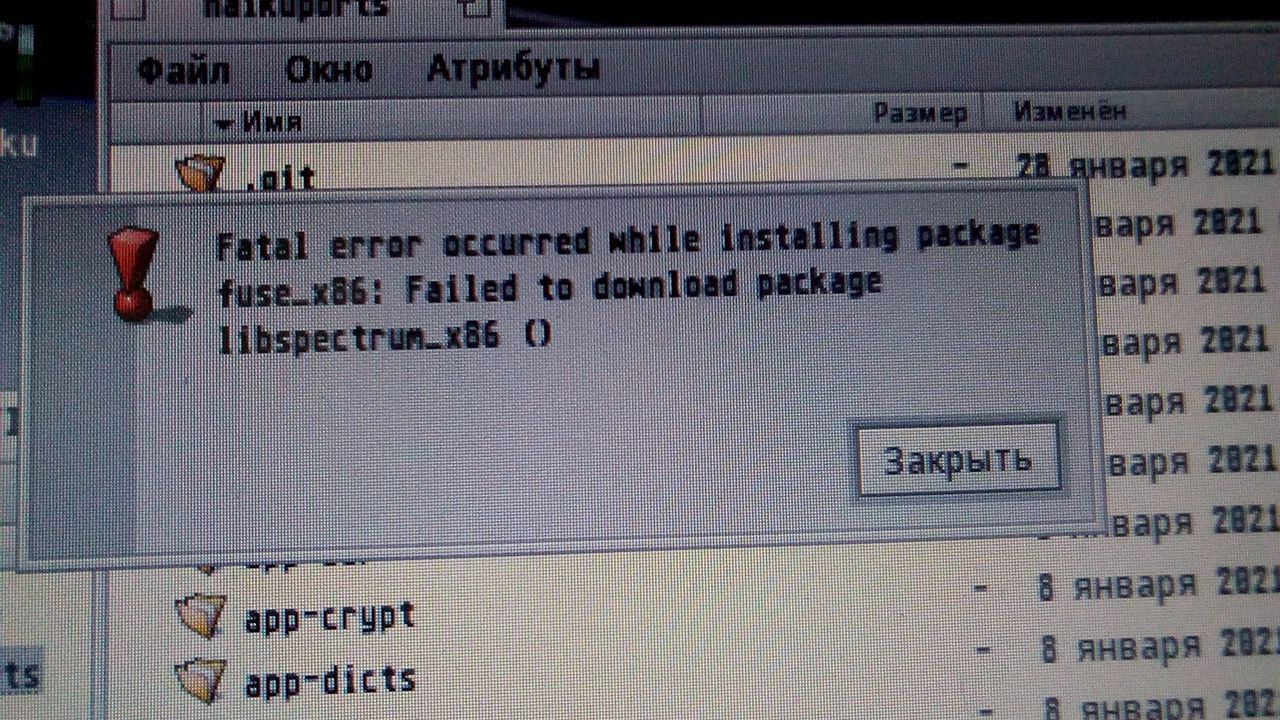Screen dimensions: 1280x720
Task: Select the .git folder icon
Action: pyautogui.click(x=200, y=174)
